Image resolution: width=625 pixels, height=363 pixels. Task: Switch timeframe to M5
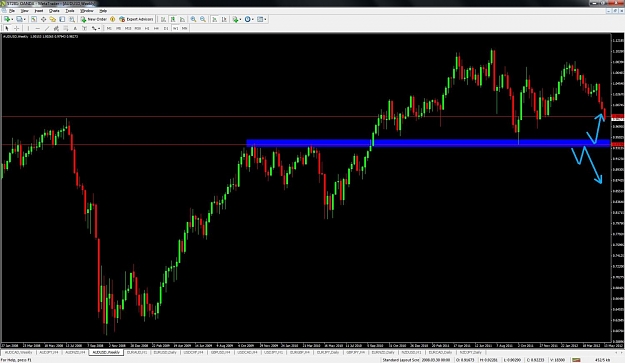[118, 28]
